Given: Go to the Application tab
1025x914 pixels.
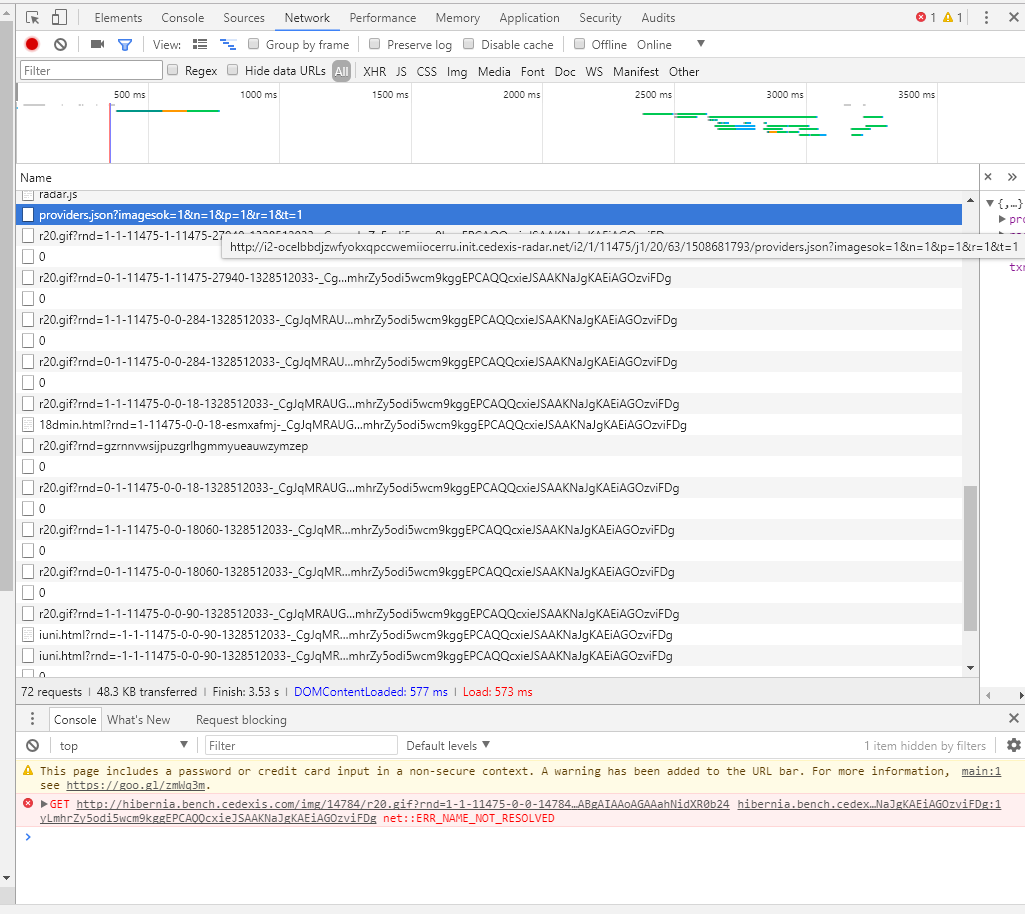Looking at the screenshot, I should tap(529, 18).
